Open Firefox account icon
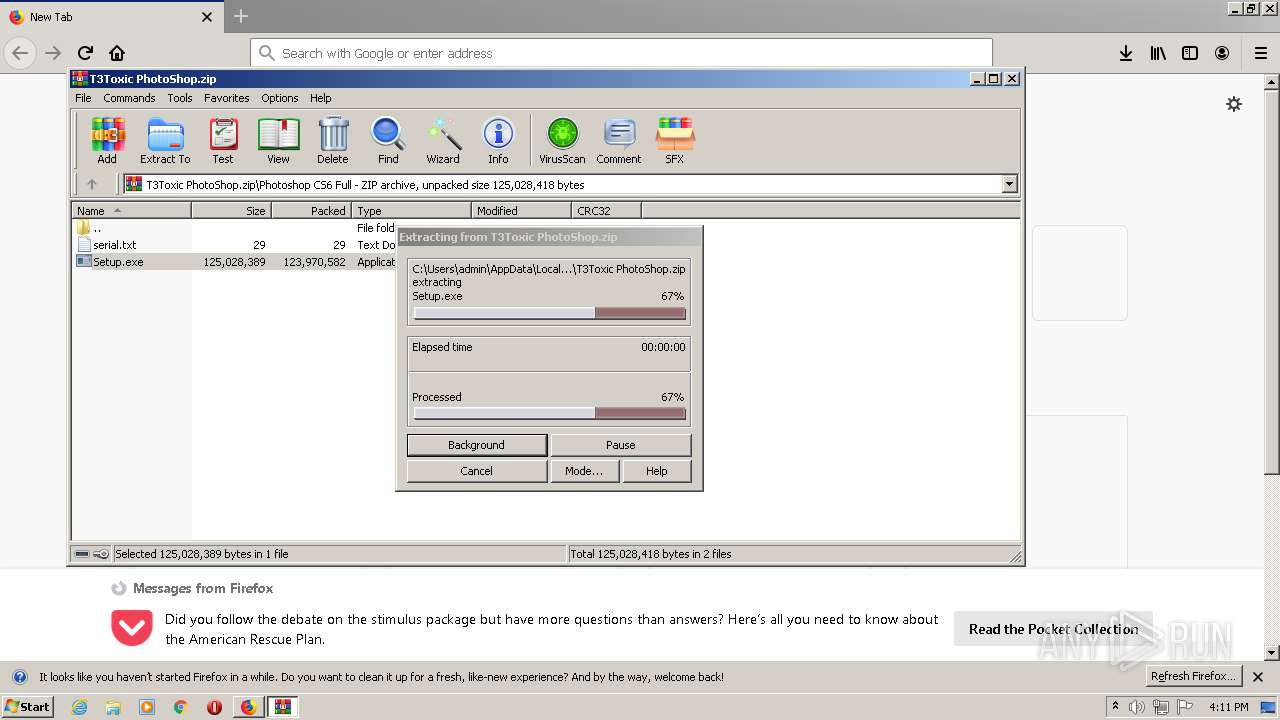The width and height of the screenshot is (1280, 720). click(x=1222, y=53)
